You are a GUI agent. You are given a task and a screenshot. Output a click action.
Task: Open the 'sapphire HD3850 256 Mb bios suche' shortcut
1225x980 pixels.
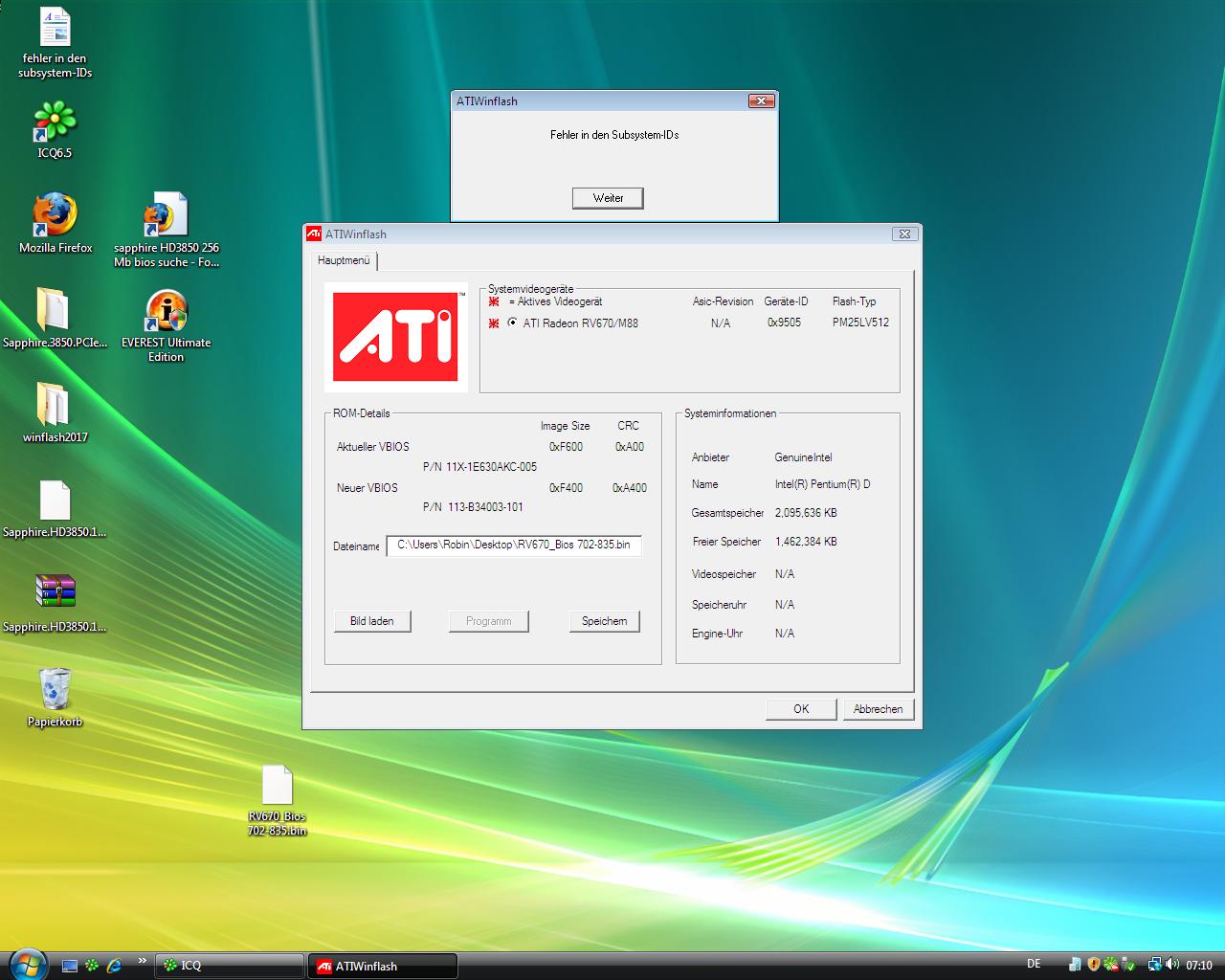point(166,228)
